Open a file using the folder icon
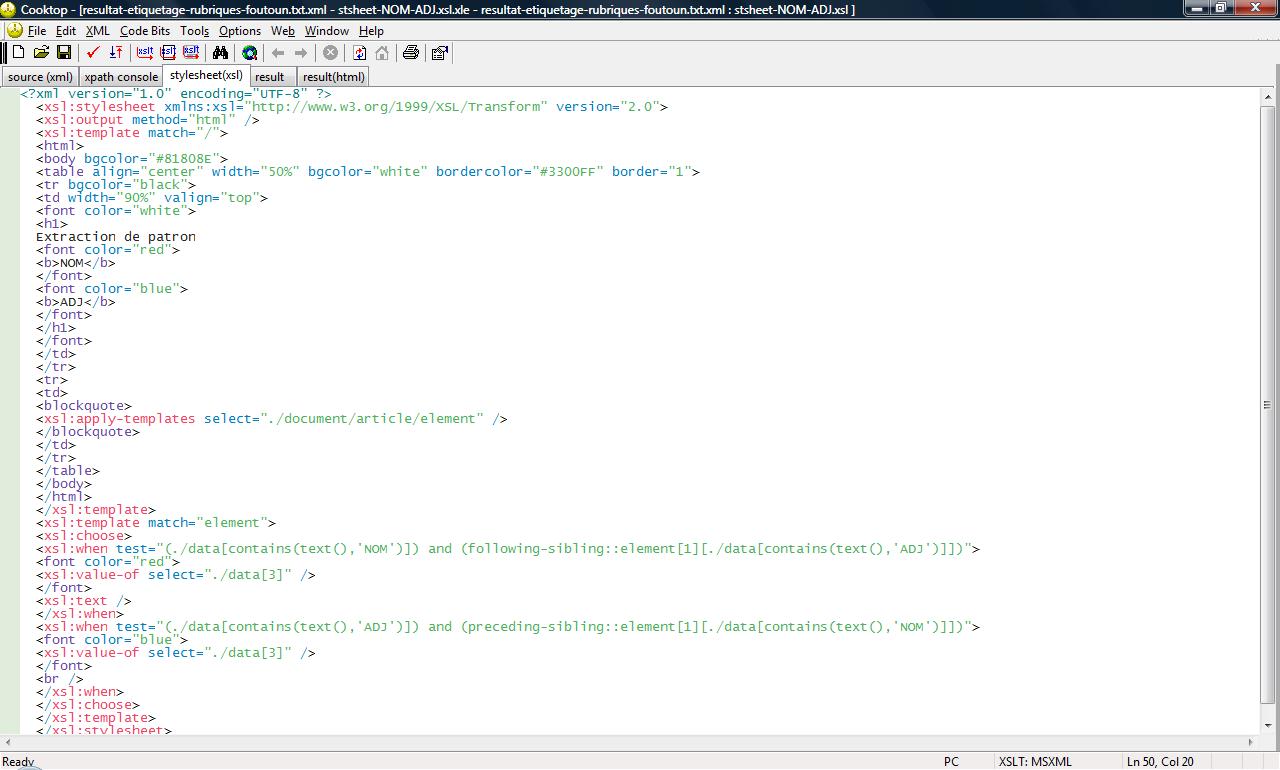 [x=41, y=53]
